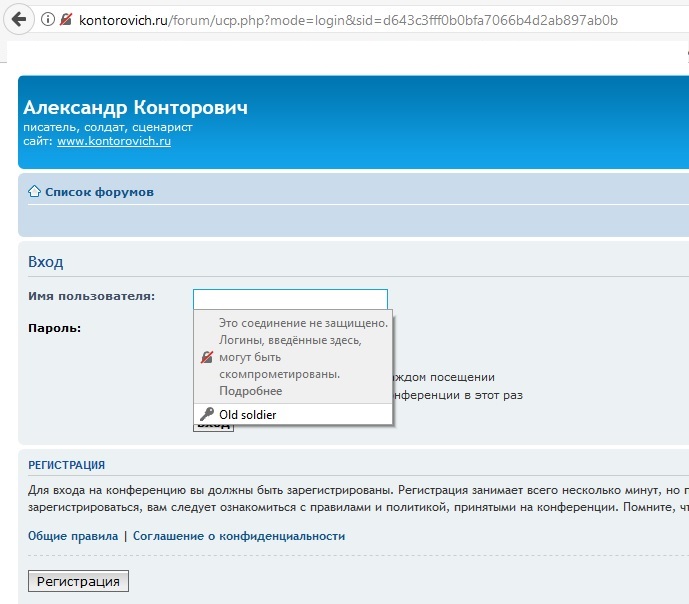Image resolution: width=689 pixels, height=604 pixels.
Task: Open the Список форумов link
Action: (99, 192)
